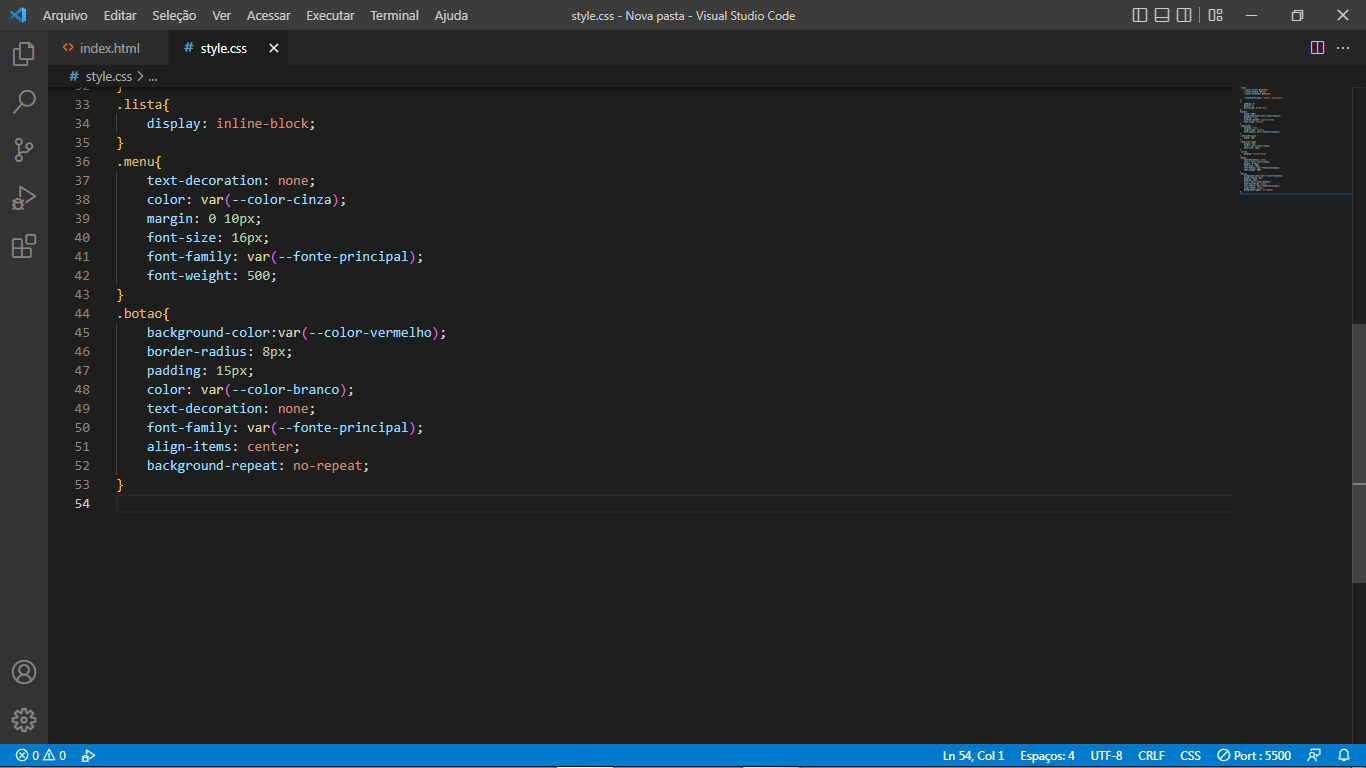Open the Arquivo menu
Screen dimensions: 1366x768
click(65, 15)
